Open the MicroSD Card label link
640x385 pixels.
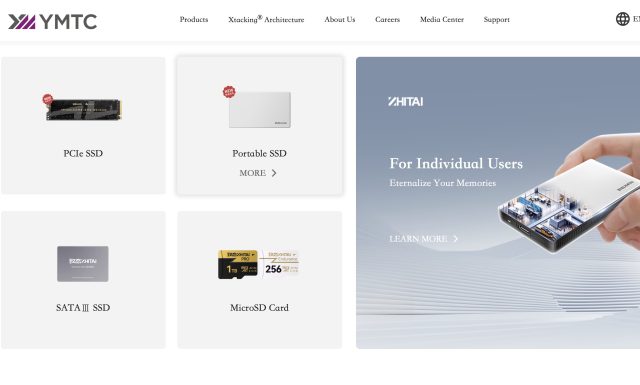tap(259, 308)
